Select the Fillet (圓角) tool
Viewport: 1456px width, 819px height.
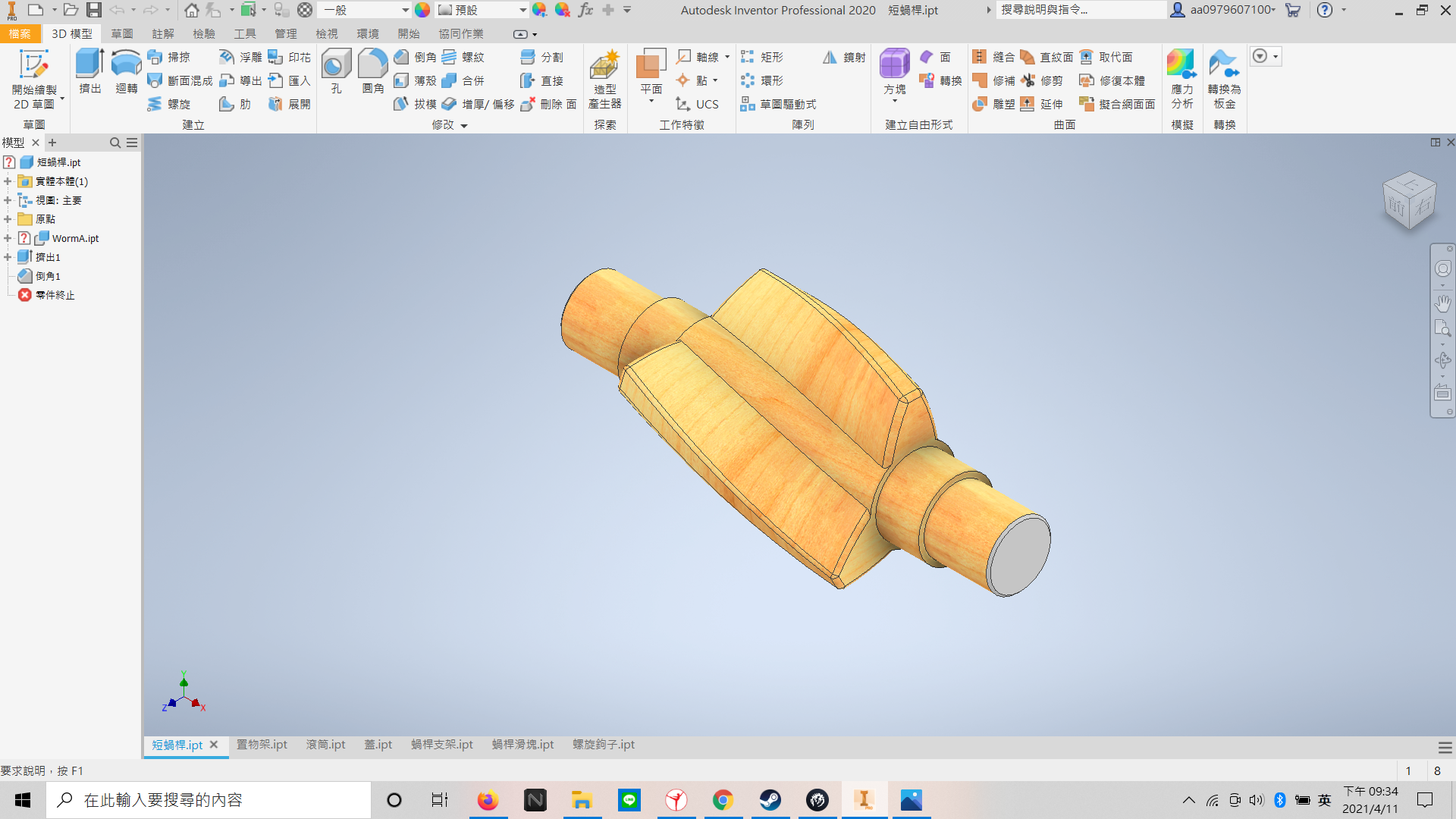372,64
